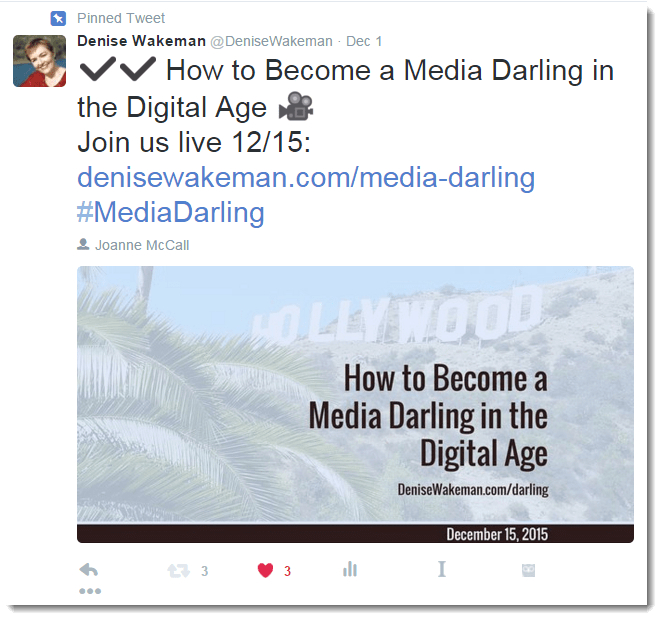Open tweet analytics bar chart icon
The image size is (662, 620).
click(350, 569)
